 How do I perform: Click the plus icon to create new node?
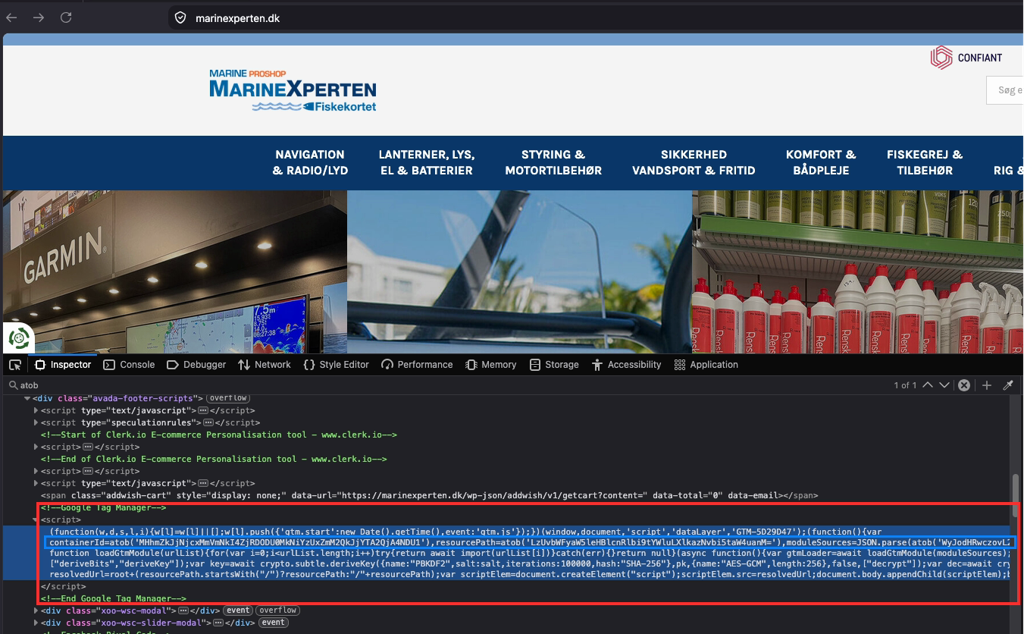point(987,385)
